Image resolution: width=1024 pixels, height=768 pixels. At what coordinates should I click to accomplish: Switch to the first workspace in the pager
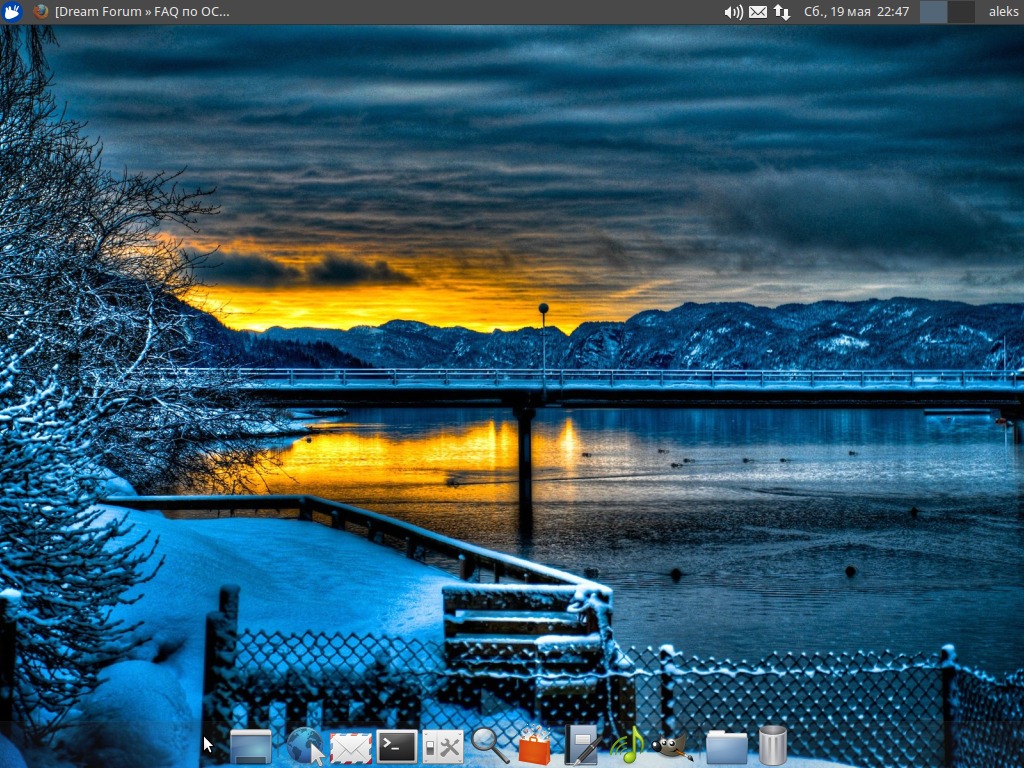coord(933,12)
